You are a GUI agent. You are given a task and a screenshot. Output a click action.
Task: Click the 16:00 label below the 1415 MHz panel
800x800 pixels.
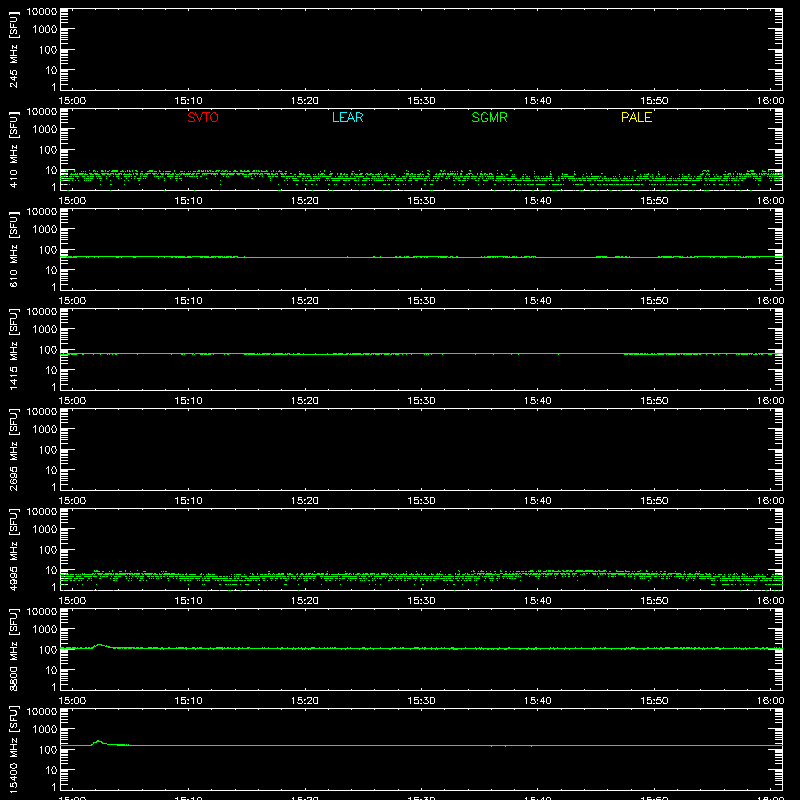tap(770, 401)
